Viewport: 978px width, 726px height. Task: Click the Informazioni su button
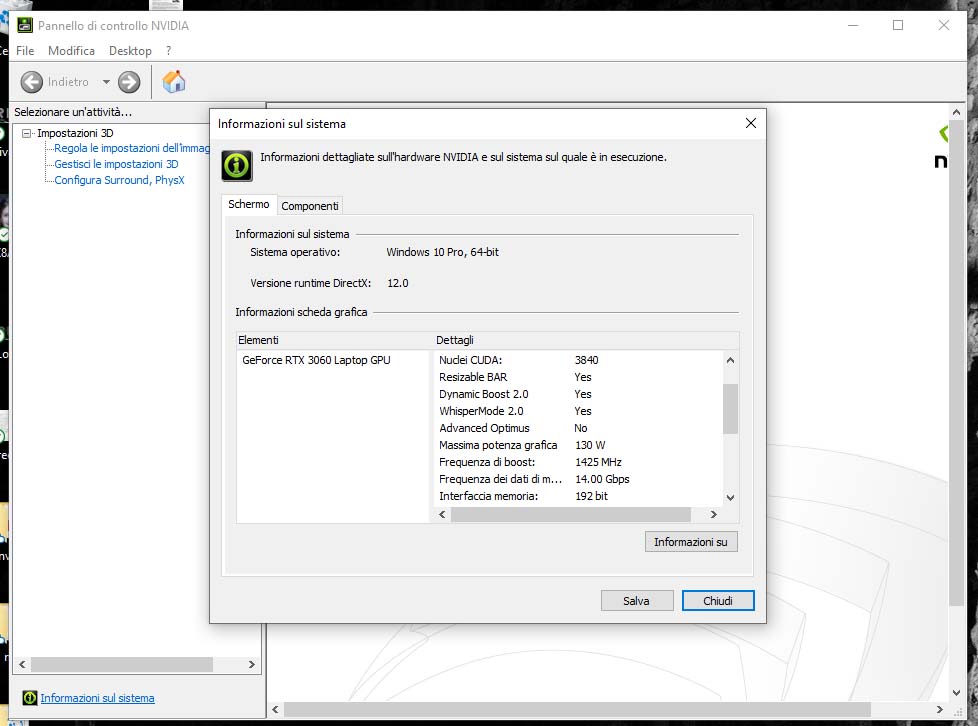tap(690, 541)
